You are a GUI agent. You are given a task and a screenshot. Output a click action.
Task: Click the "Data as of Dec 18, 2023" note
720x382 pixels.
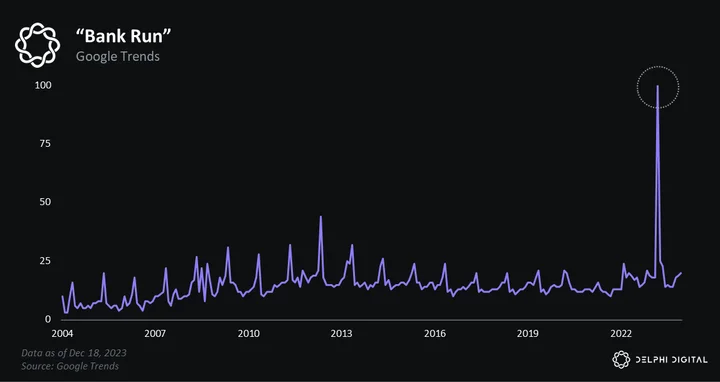click(x=74, y=353)
